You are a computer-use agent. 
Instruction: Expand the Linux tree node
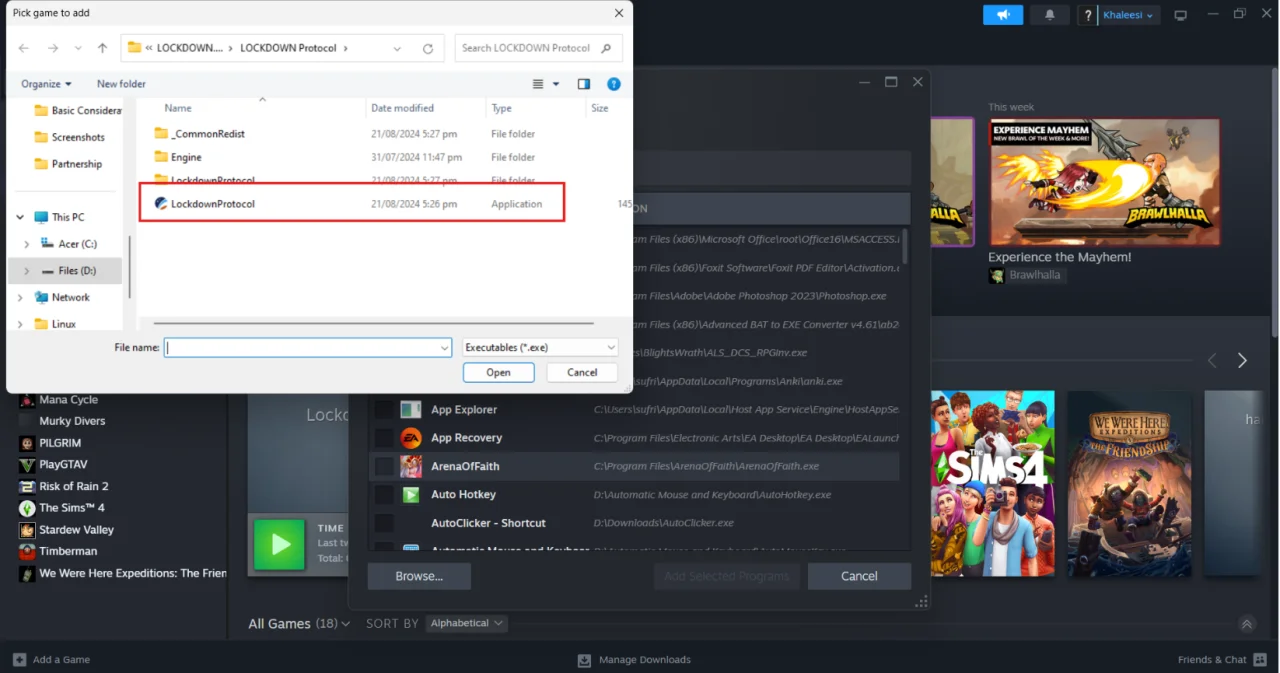pos(20,324)
